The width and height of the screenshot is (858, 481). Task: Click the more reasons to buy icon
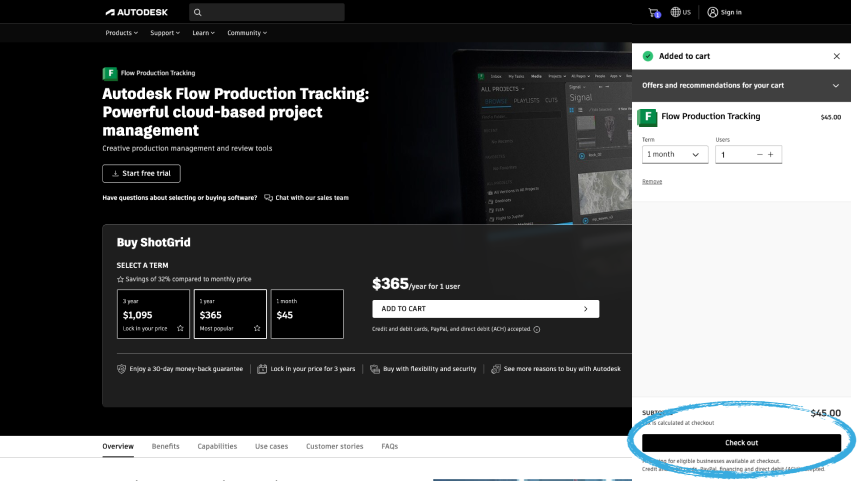tap(496, 369)
